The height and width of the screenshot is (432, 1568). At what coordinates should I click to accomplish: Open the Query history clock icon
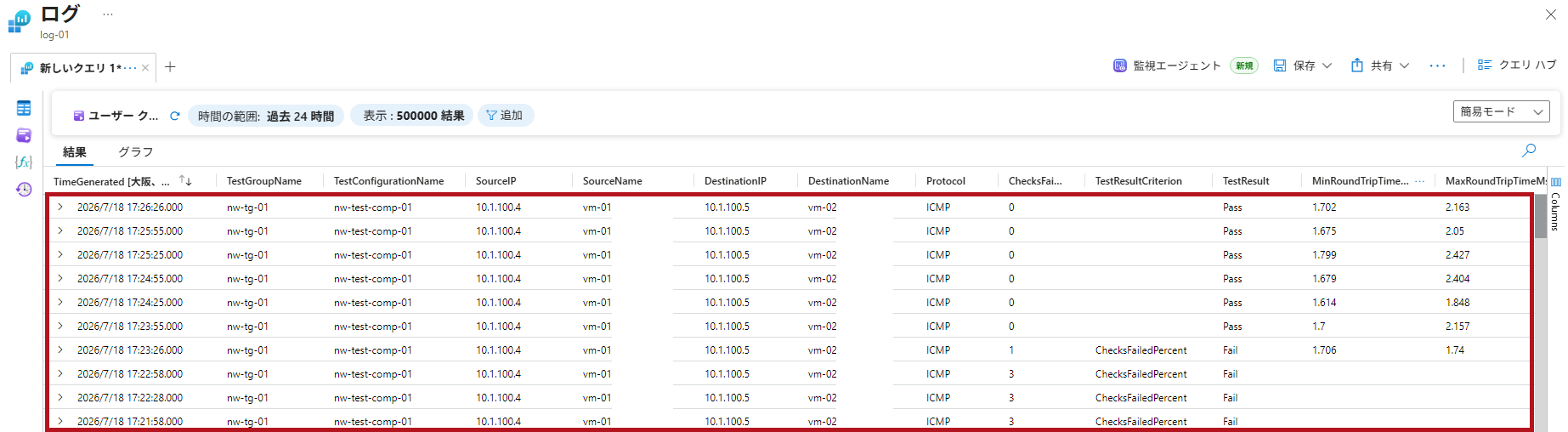click(24, 189)
